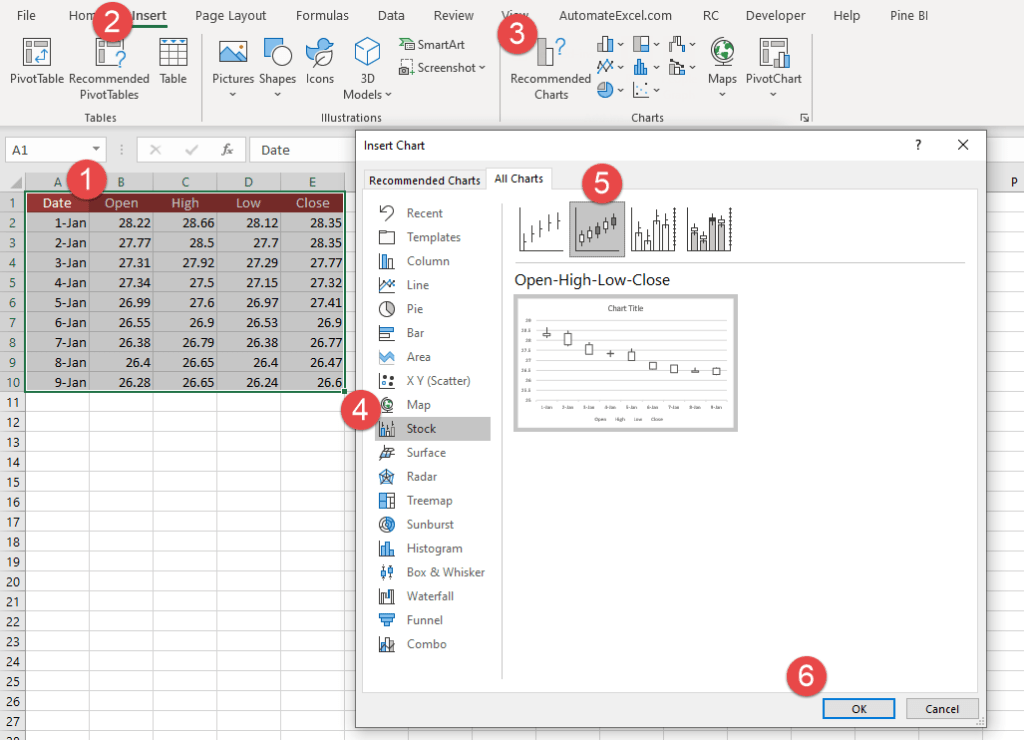
Task: Select the High-Low-Close stock chart subtype
Action: click(540, 228)
